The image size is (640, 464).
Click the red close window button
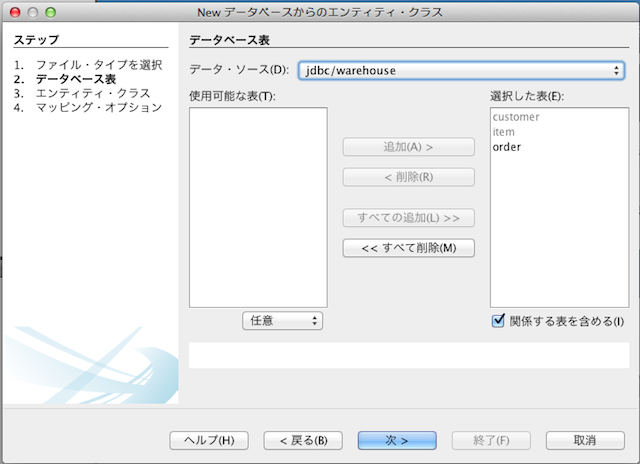(x=13, y=12)
